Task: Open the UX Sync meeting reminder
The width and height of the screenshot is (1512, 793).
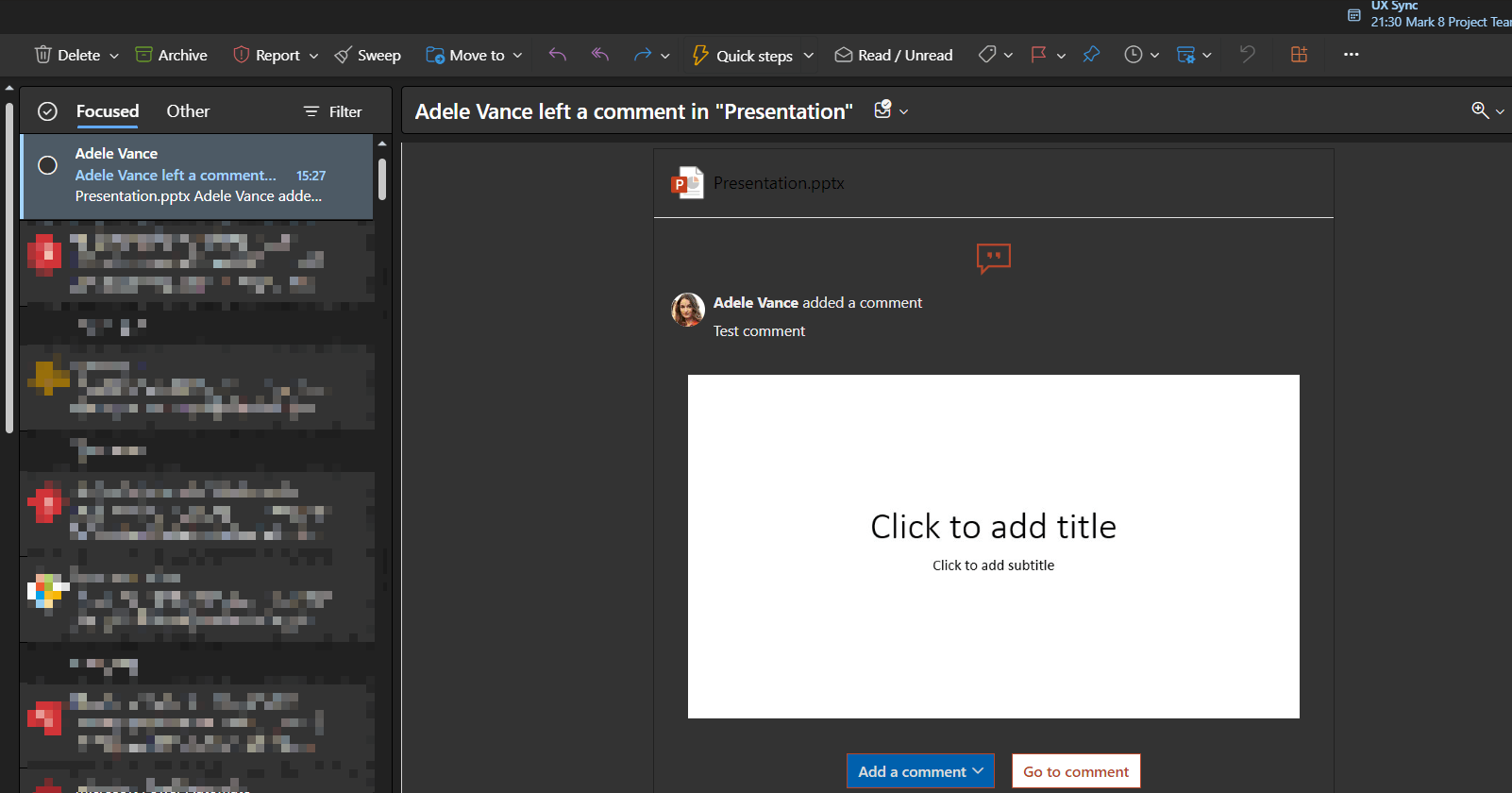Action: point(1429,14)
